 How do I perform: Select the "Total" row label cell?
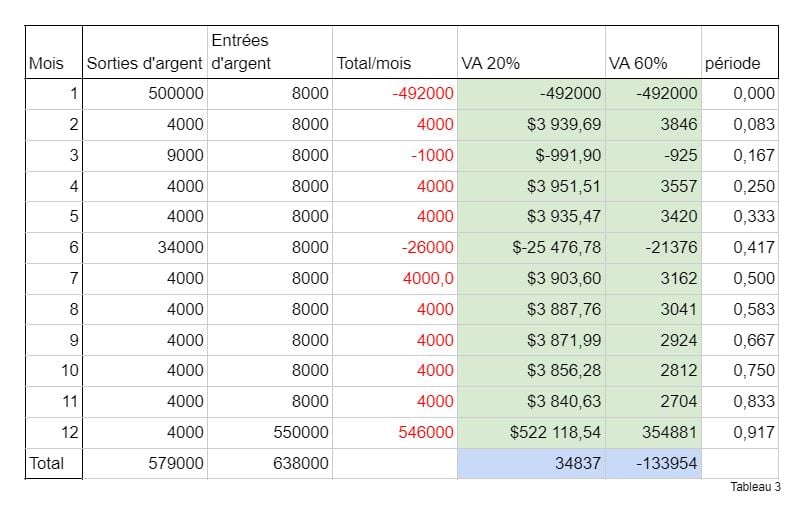pyautogui.click(x=54, y=463)
